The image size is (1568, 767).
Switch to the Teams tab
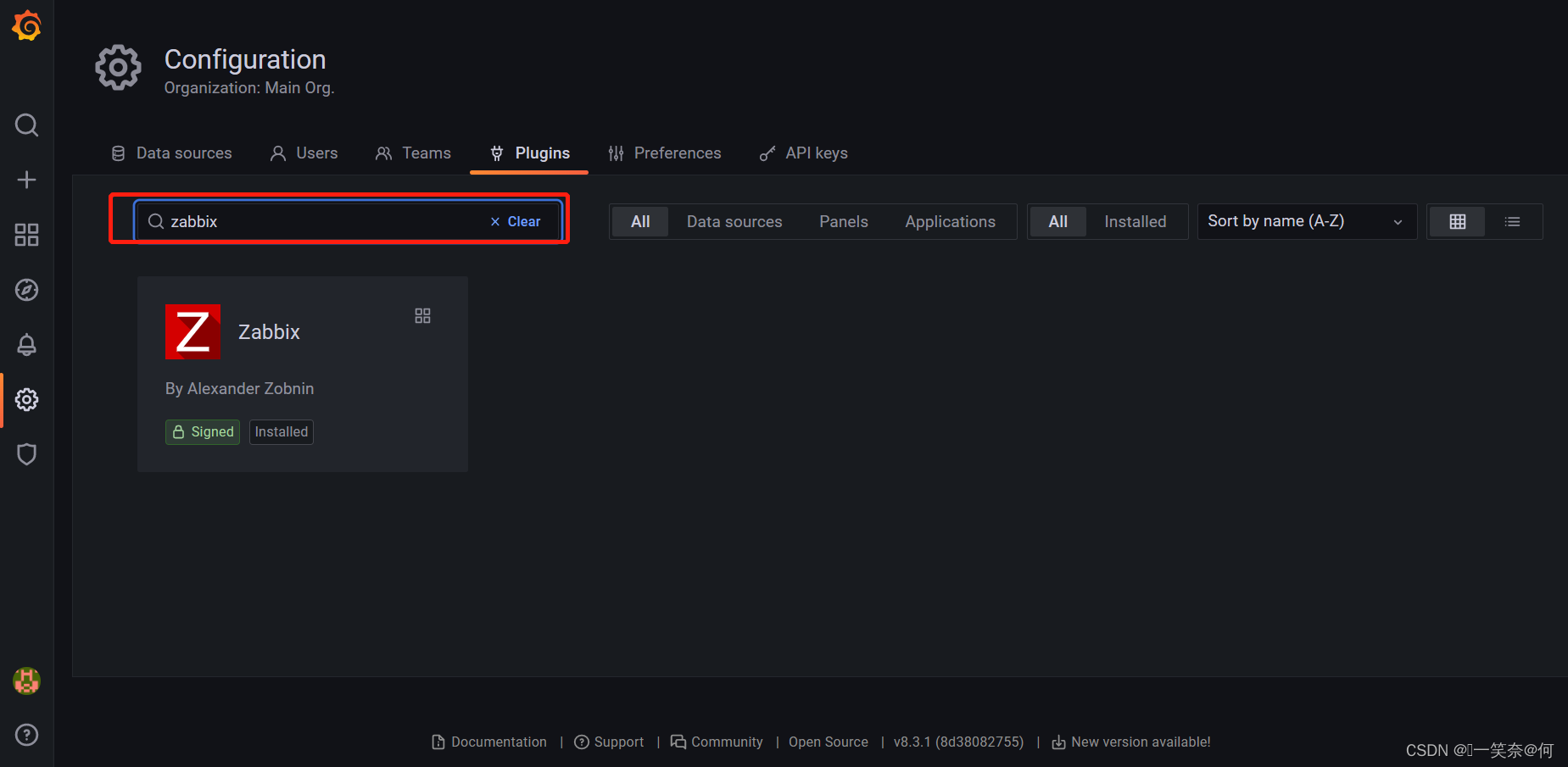pyautogui.click(x=413, y=153)
